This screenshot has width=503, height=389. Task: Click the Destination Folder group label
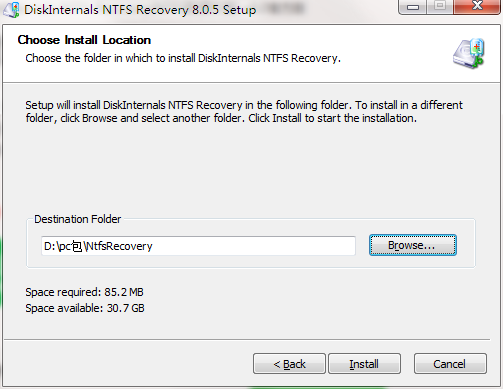coord(78,219)
